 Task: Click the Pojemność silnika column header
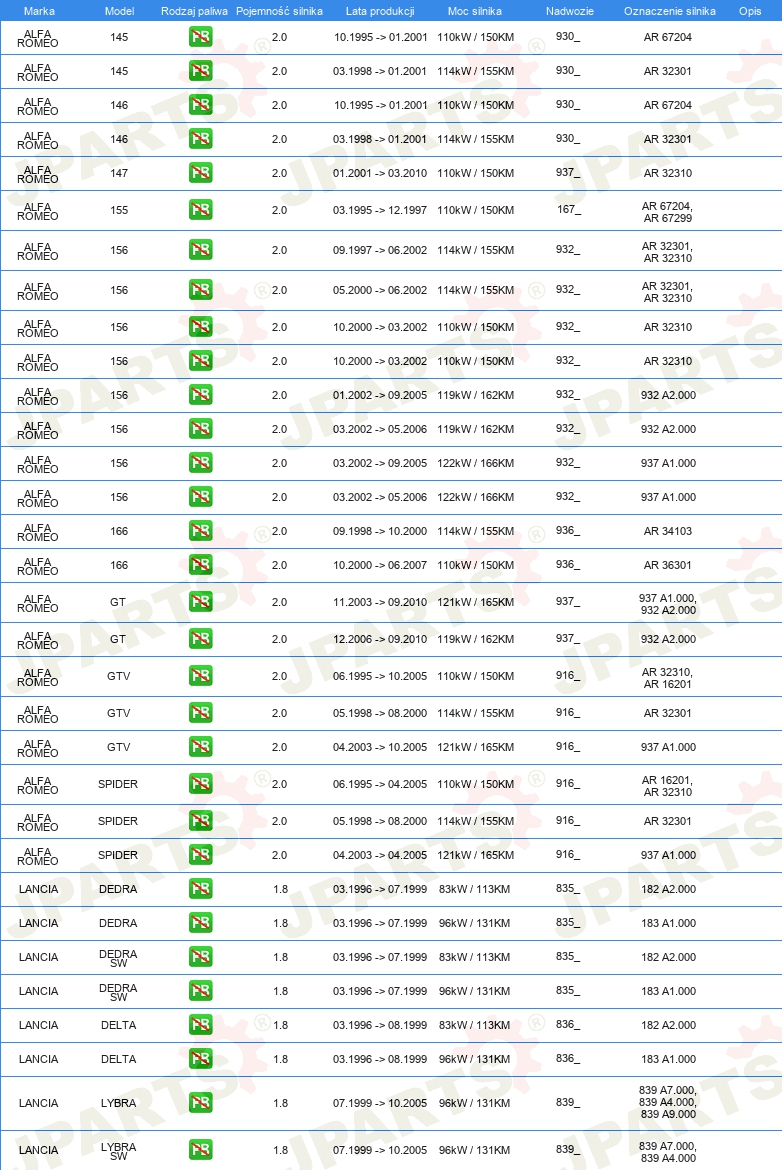tap(279, 11)
